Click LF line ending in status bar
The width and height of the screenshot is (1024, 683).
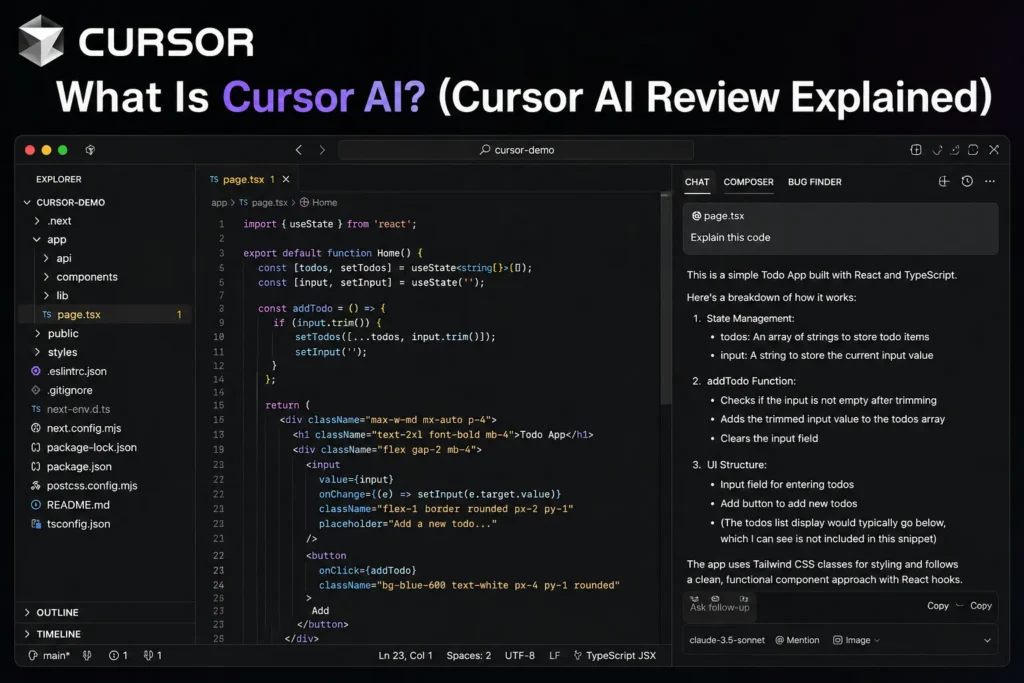click(554, 655)
